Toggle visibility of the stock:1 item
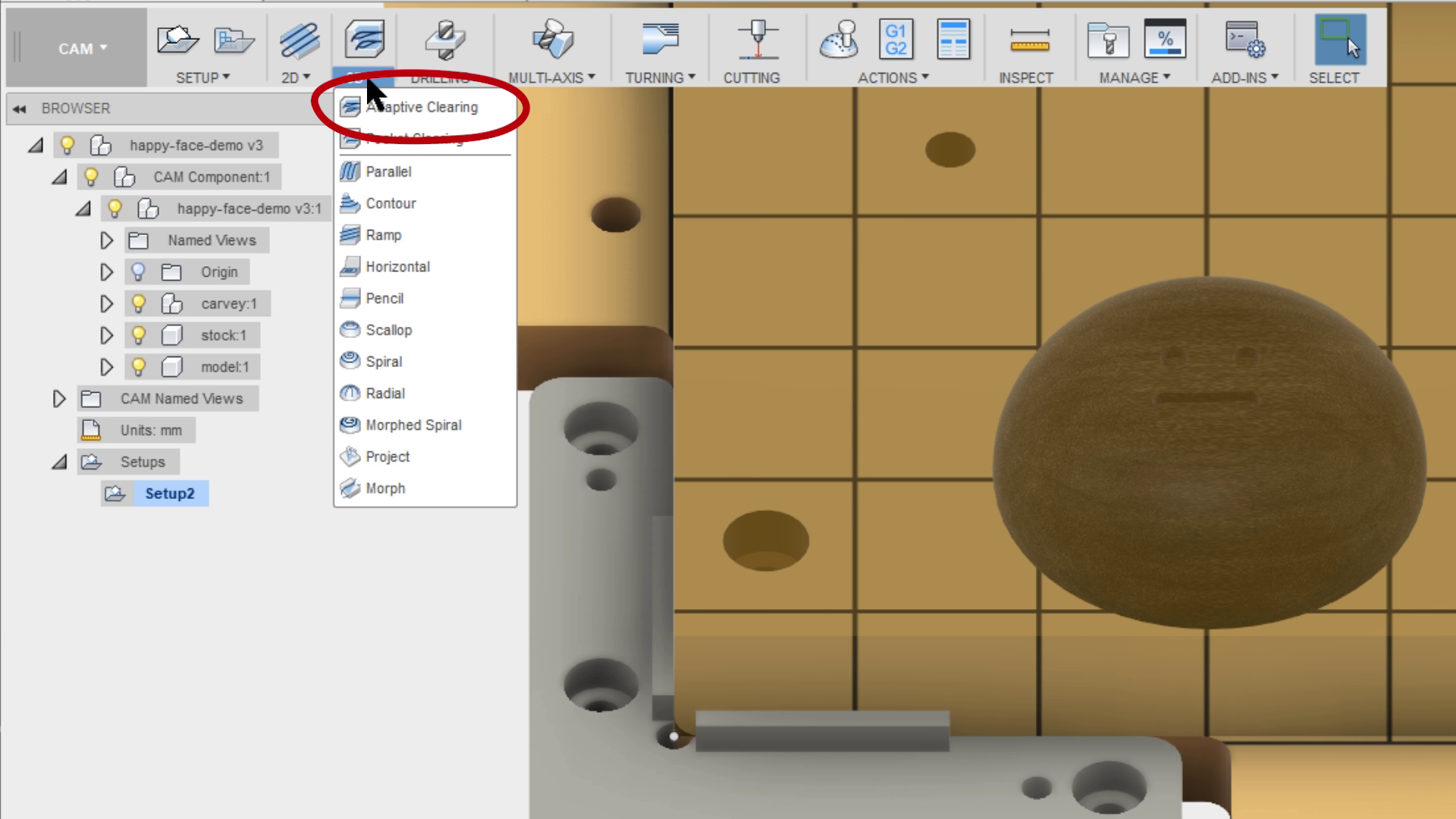This screenshot has width=1456, height=819. (x=138, y=335)
